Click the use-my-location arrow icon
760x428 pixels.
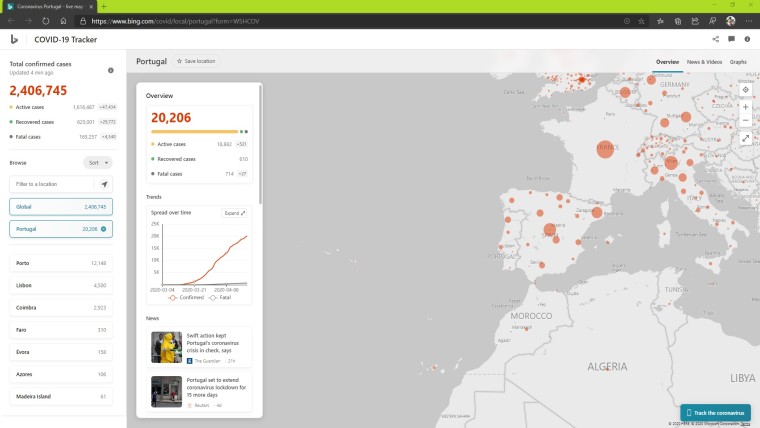pos(104,184)
